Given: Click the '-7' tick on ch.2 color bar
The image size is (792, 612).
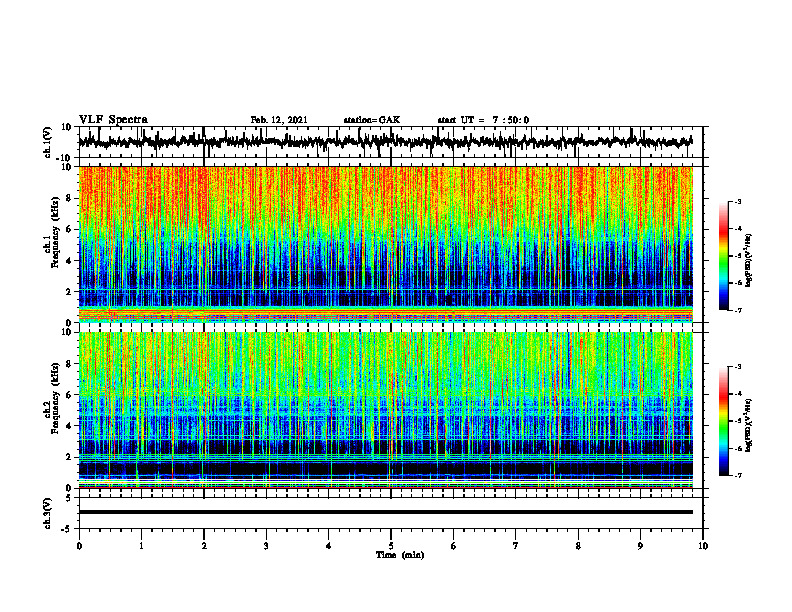Looking at the screenshot, I should pos(738,475).
